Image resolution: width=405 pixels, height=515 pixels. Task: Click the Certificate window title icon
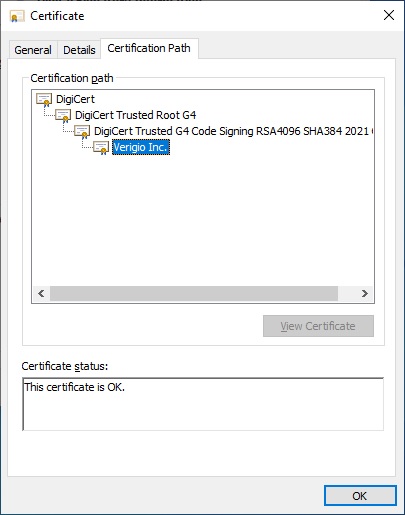[x=17, y=16]
